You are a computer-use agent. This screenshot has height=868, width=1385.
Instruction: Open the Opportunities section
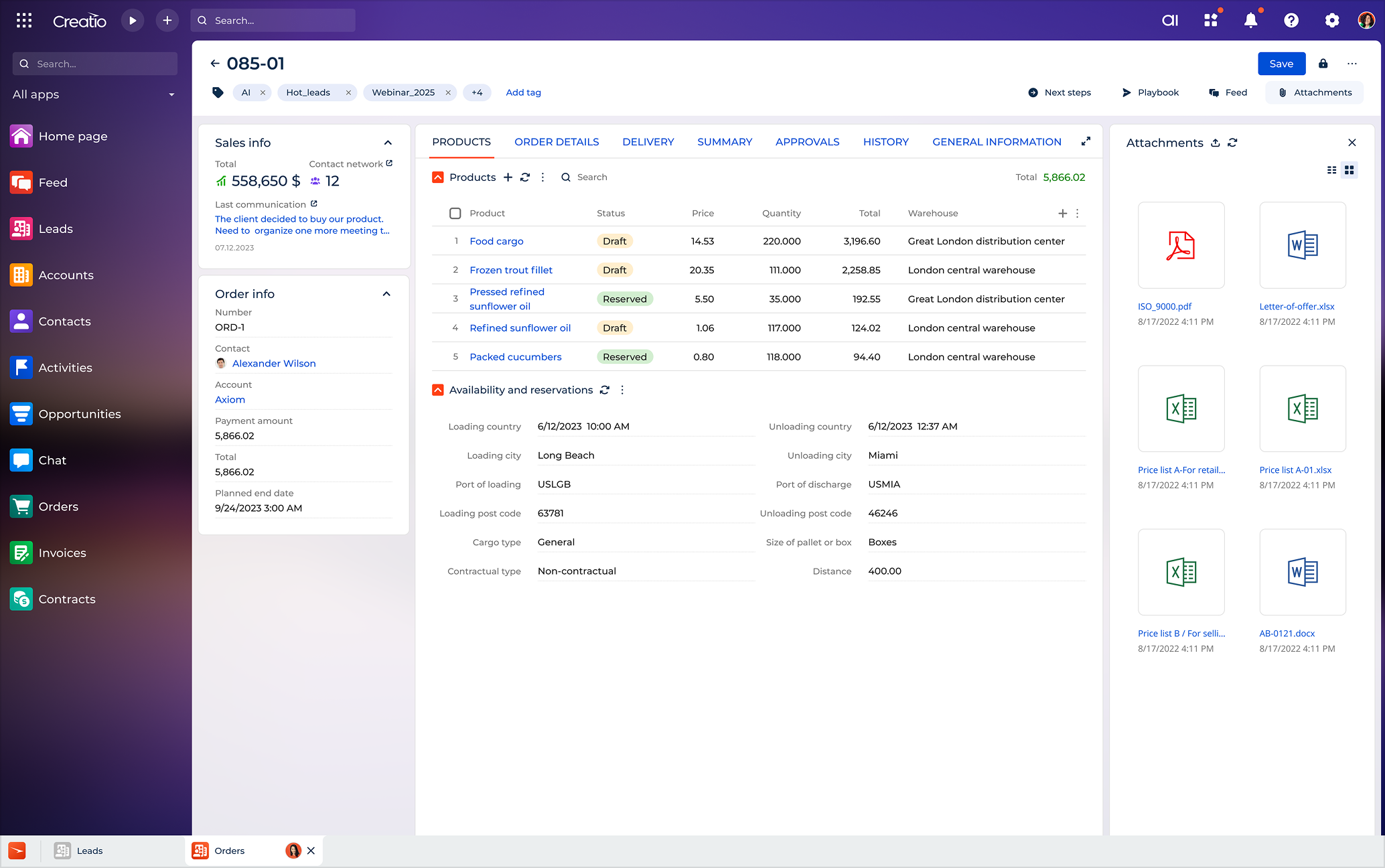[x=80, y=414]
